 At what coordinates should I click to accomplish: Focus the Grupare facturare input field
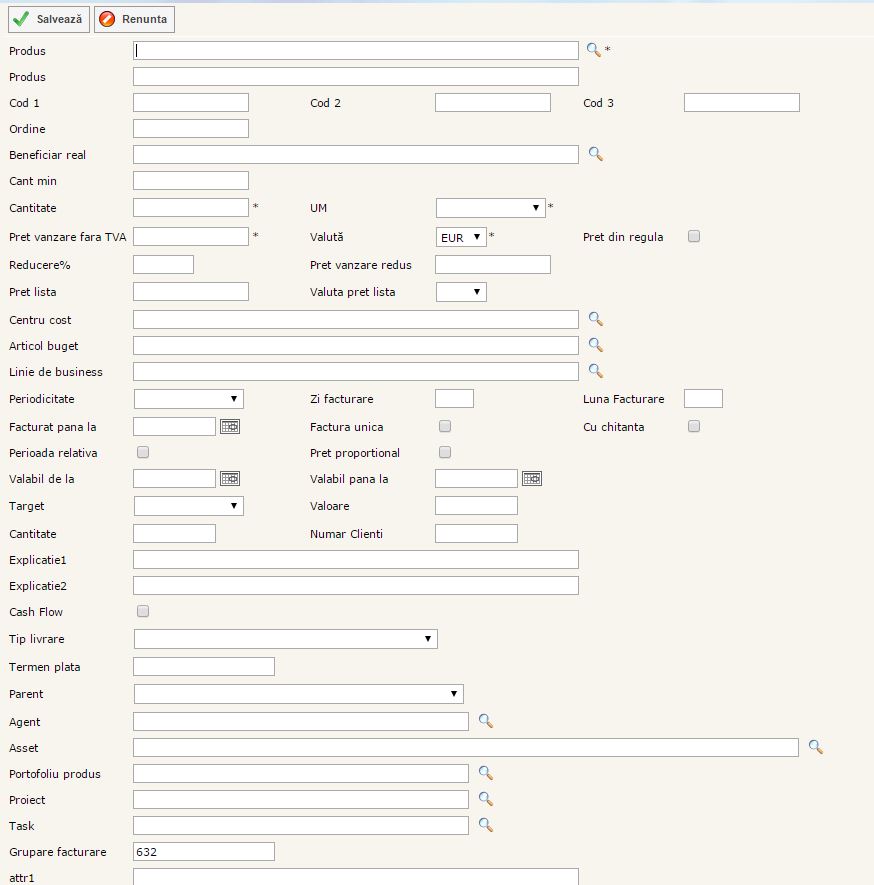tap(203, 852)
